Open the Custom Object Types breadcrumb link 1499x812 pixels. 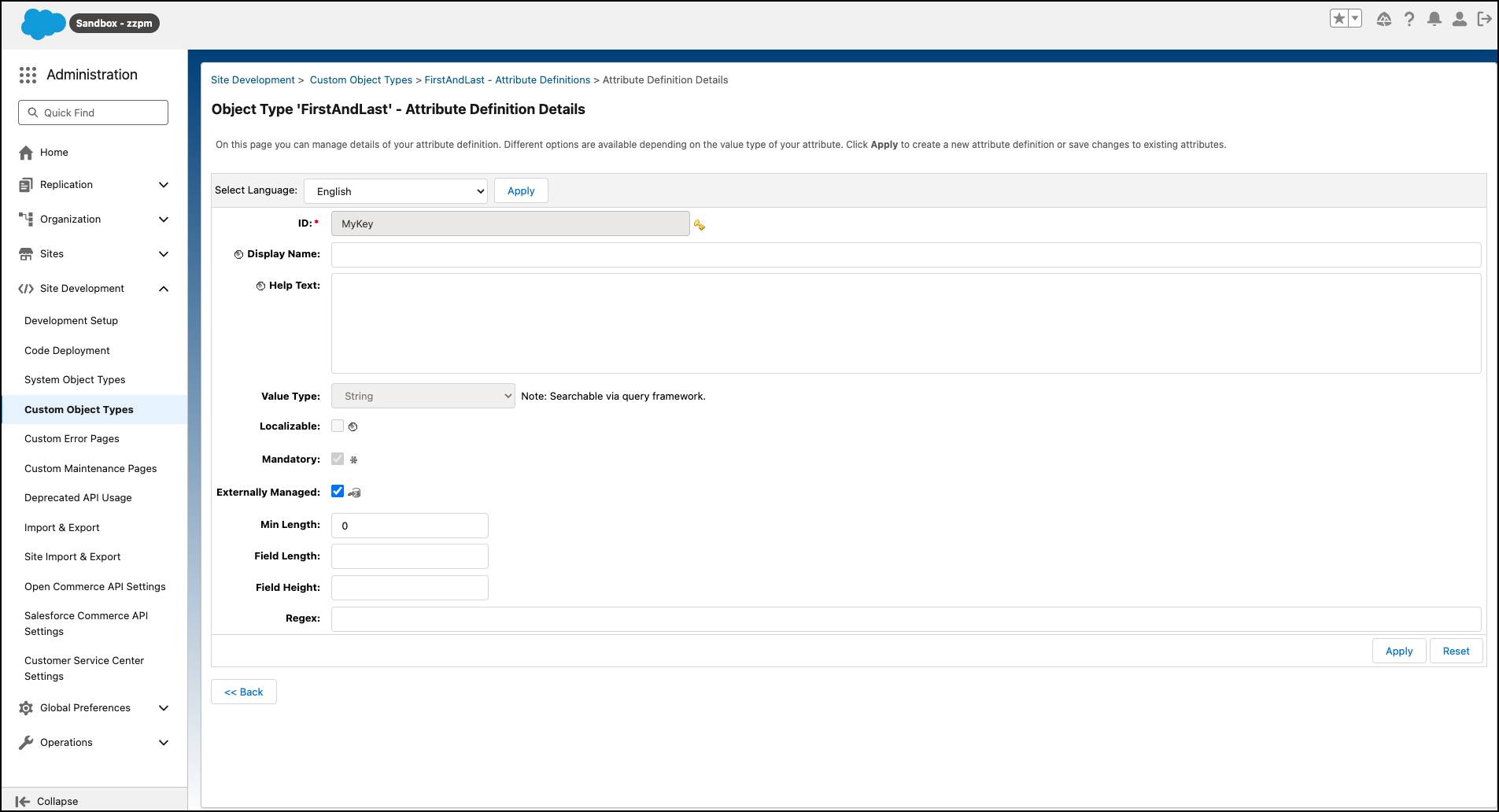360,79
